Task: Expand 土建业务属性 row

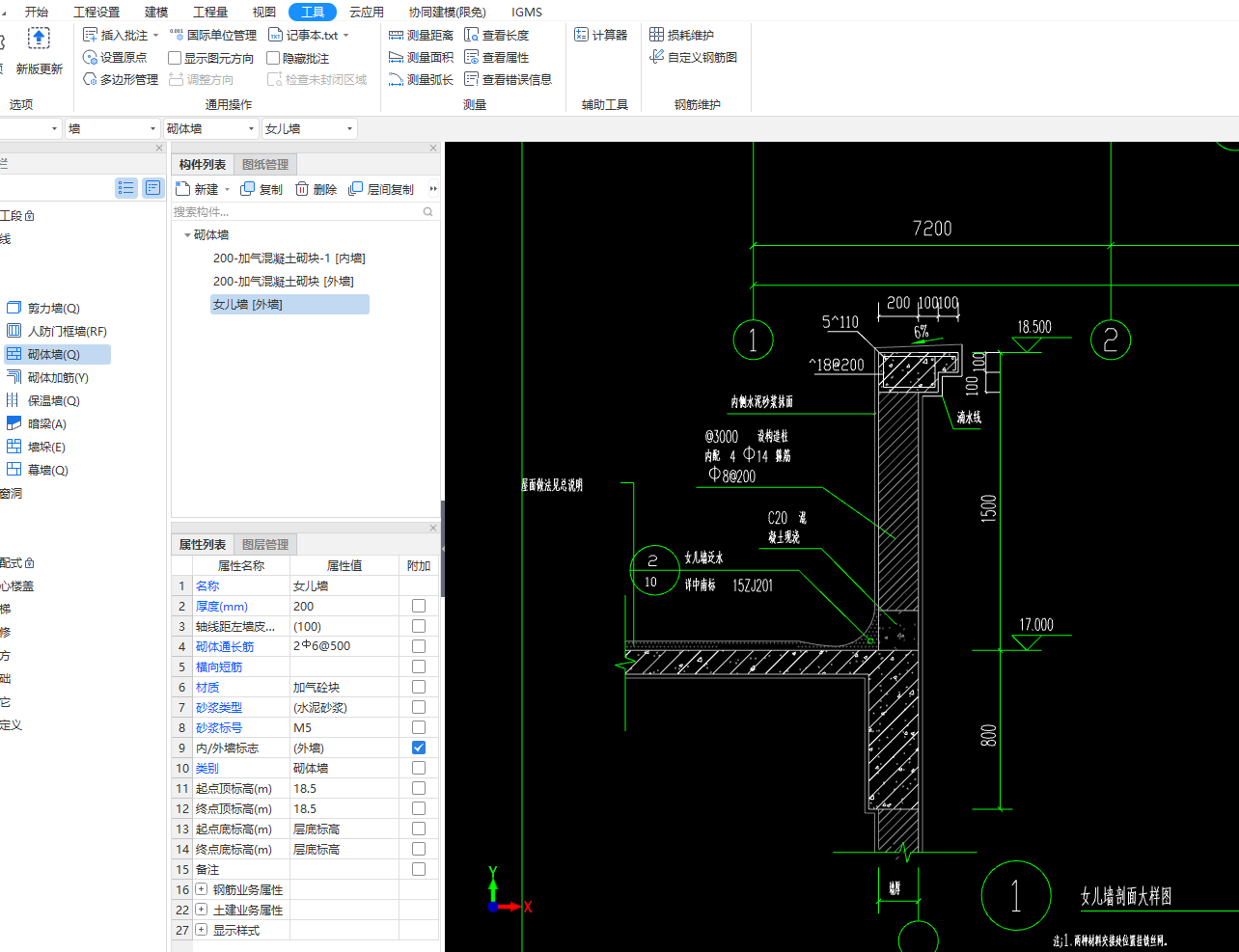Action: 201,910
